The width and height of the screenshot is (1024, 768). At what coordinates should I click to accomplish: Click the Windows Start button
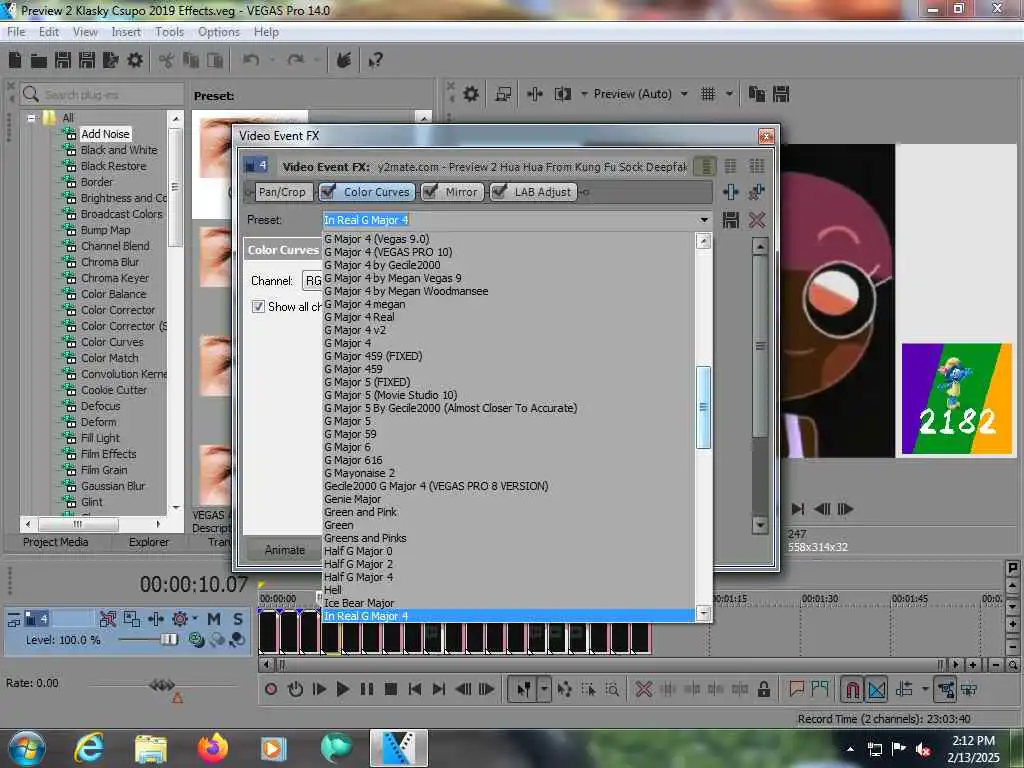tap(26, 749)
